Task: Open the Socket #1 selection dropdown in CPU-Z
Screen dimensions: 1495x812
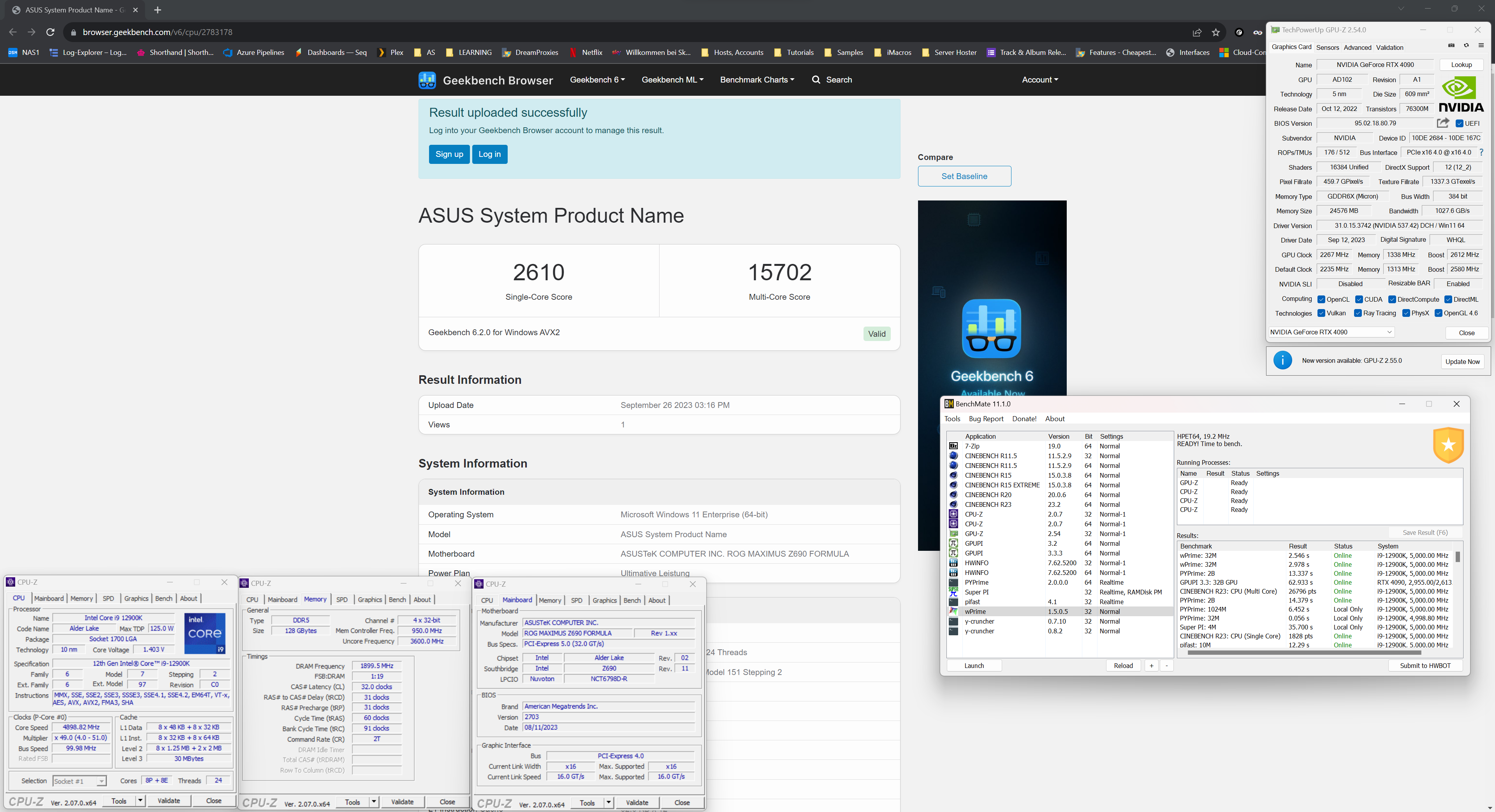Action: point(79,781)
